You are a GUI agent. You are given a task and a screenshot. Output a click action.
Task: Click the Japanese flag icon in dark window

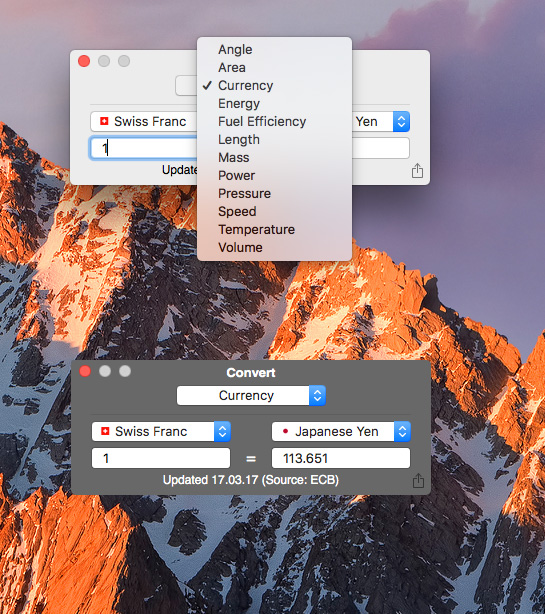coord(285,431)
